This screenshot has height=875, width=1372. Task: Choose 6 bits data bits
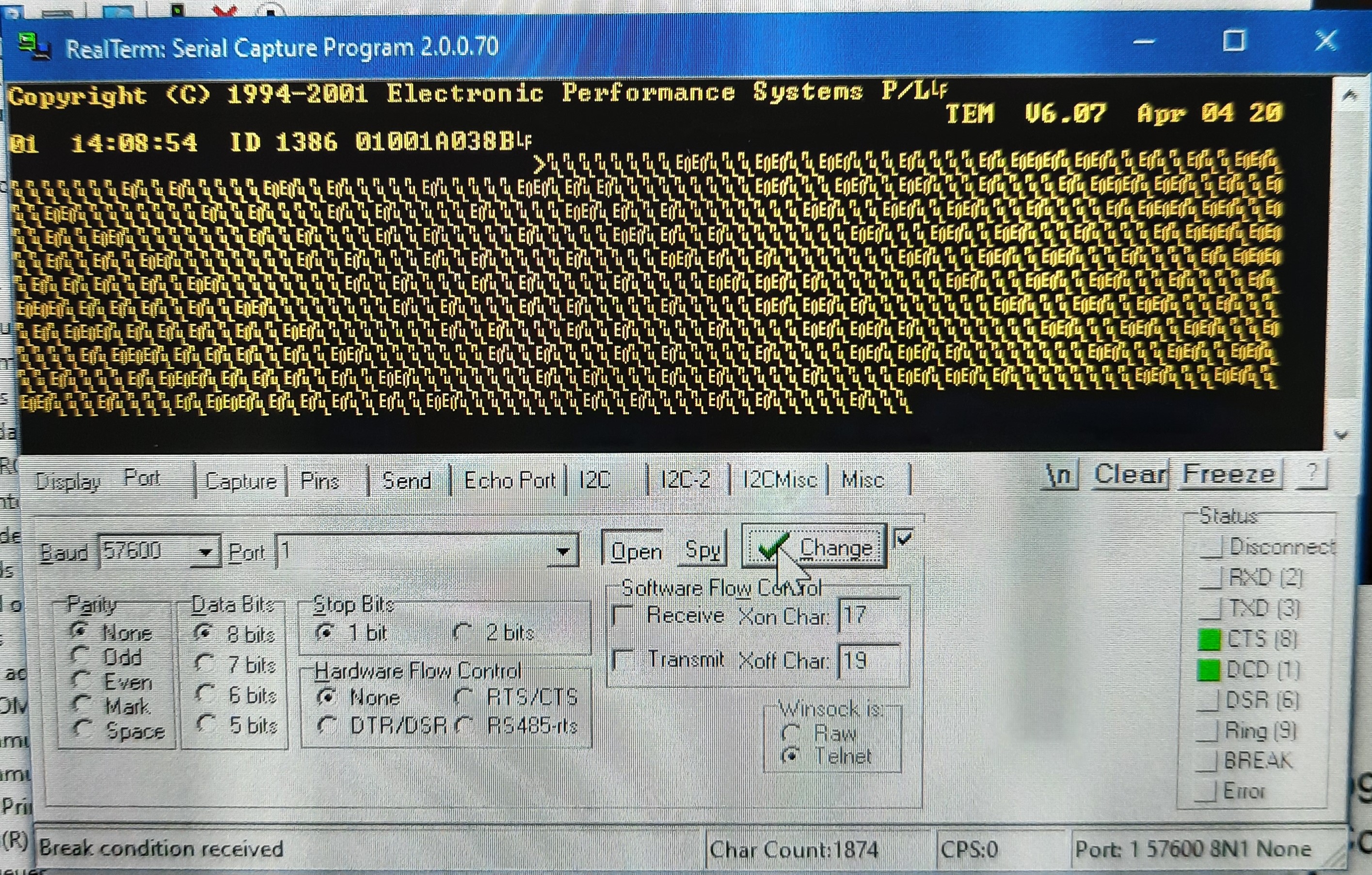[x=205, y=693]
